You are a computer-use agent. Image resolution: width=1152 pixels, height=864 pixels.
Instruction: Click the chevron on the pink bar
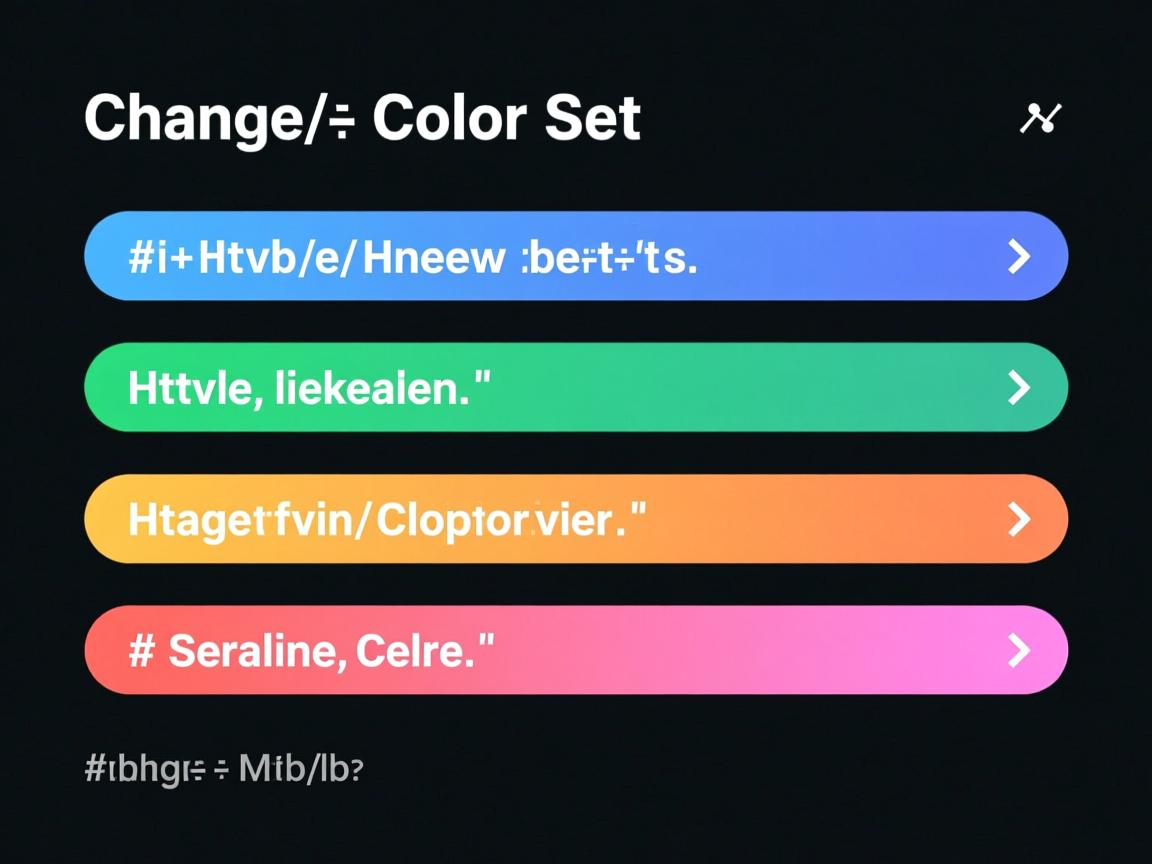pos(1018,651)
